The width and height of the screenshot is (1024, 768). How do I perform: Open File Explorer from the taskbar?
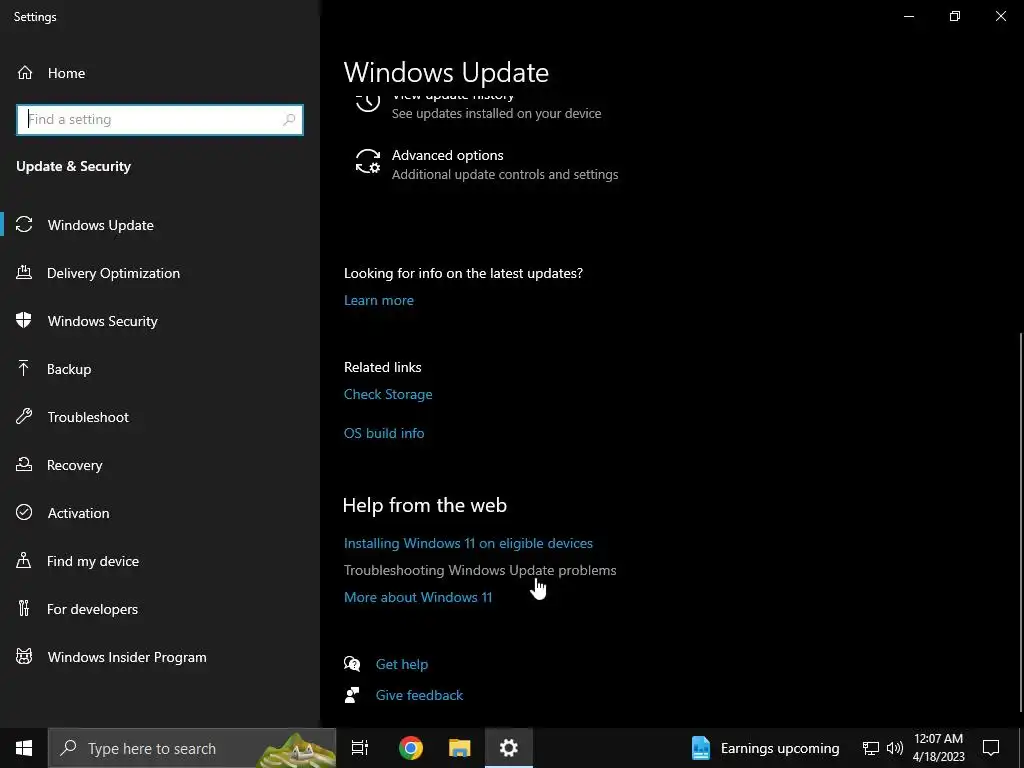460,748
